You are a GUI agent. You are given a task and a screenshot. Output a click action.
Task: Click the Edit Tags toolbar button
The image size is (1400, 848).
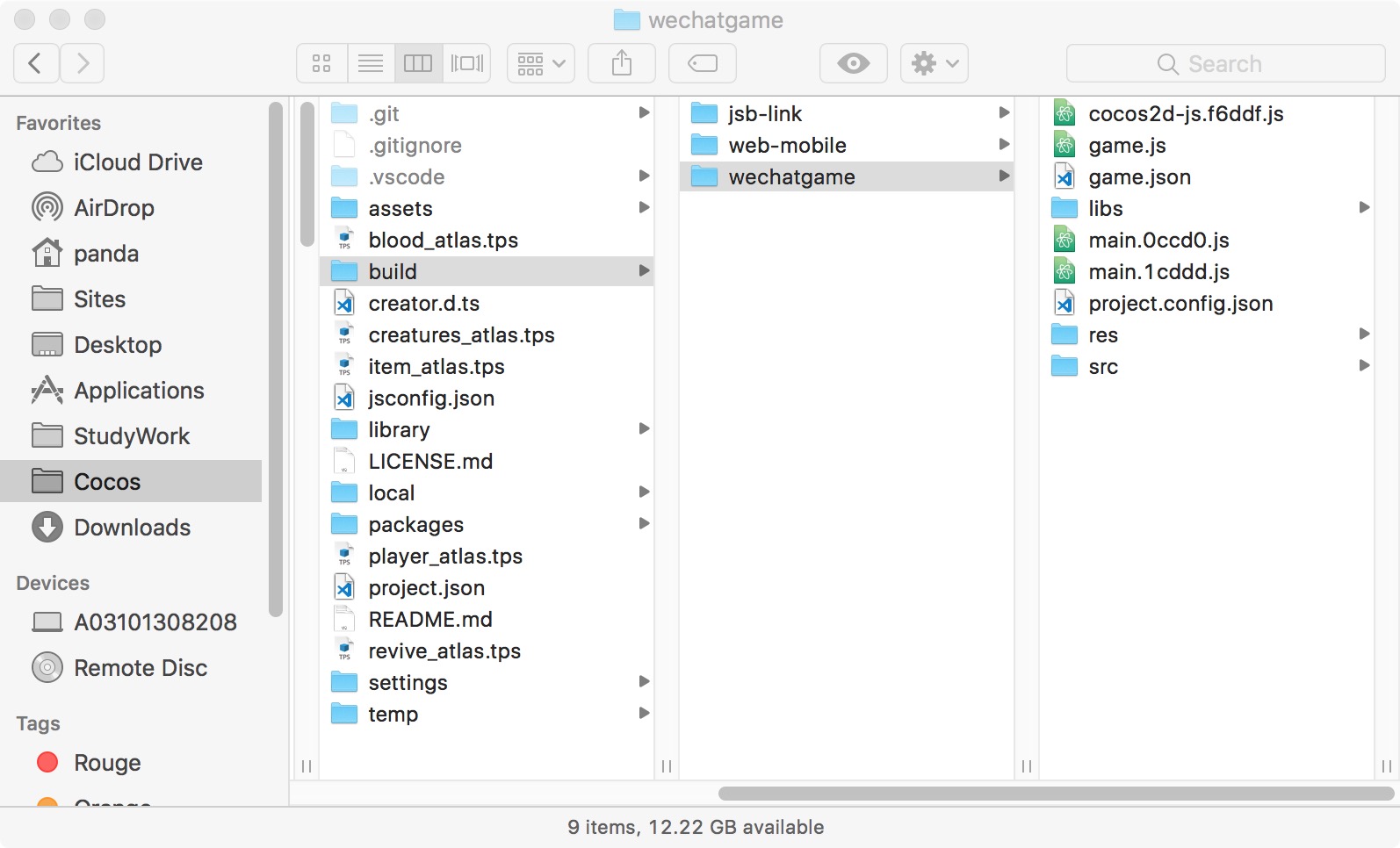coord(703,63)
